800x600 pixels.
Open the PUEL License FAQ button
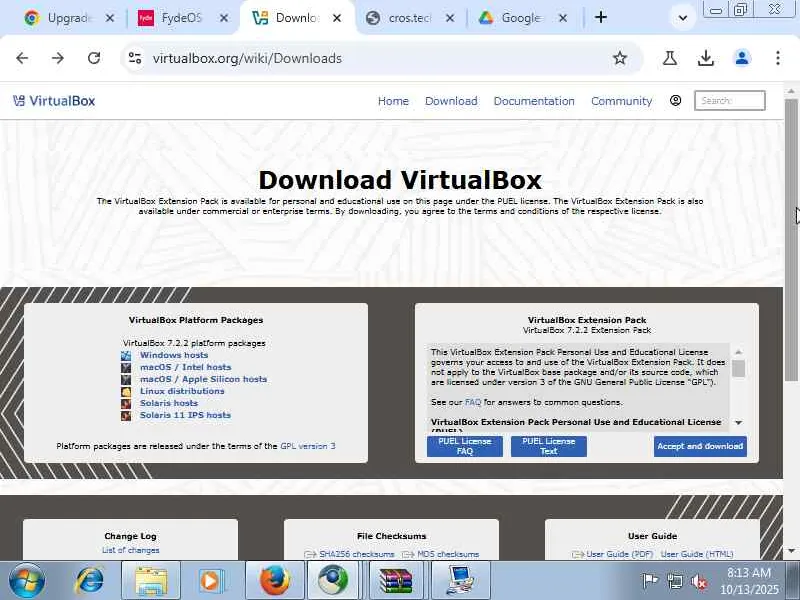pyautogui.click(x=464, y=446)
